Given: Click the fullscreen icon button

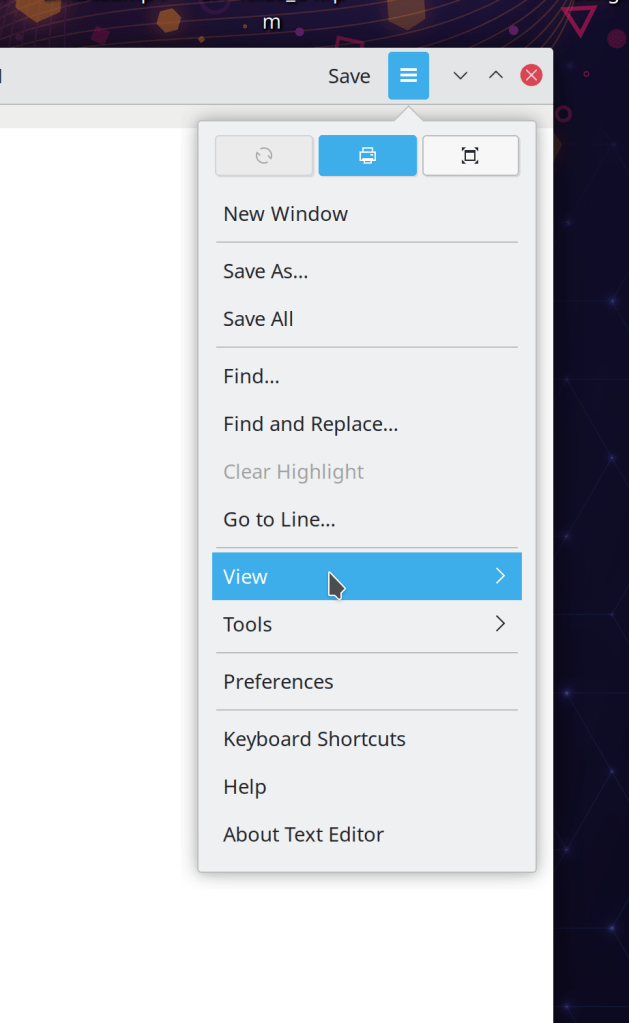Looking at the screenshot, I should click(470, 156).
